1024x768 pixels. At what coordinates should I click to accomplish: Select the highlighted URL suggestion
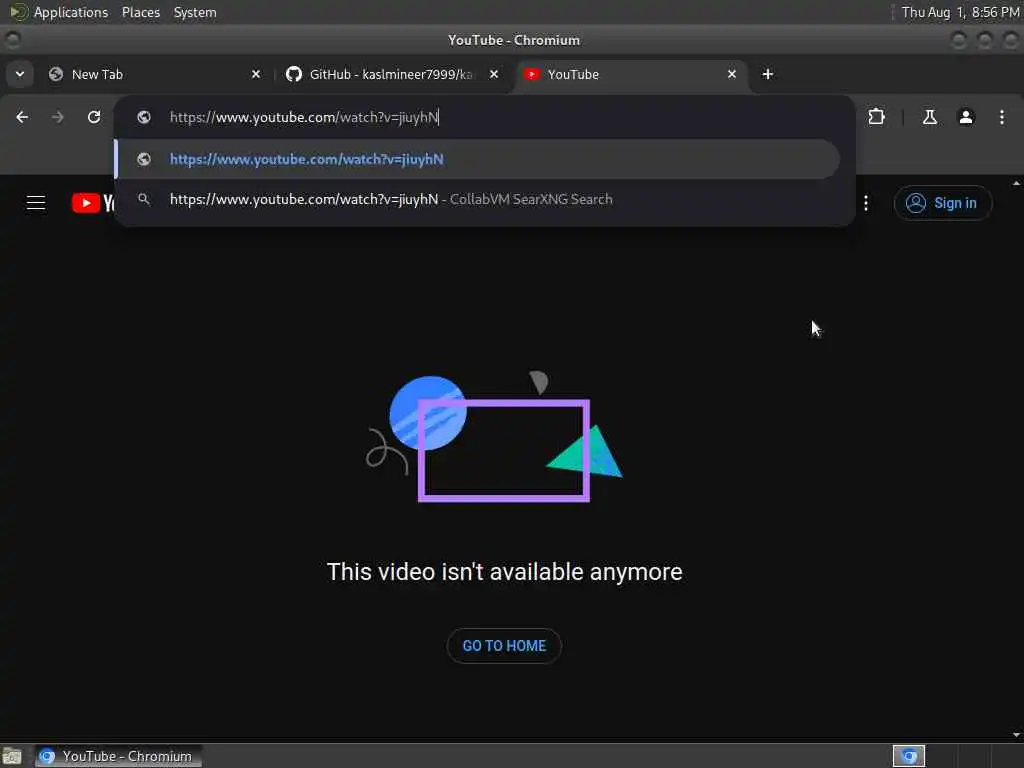pos(477,159)
